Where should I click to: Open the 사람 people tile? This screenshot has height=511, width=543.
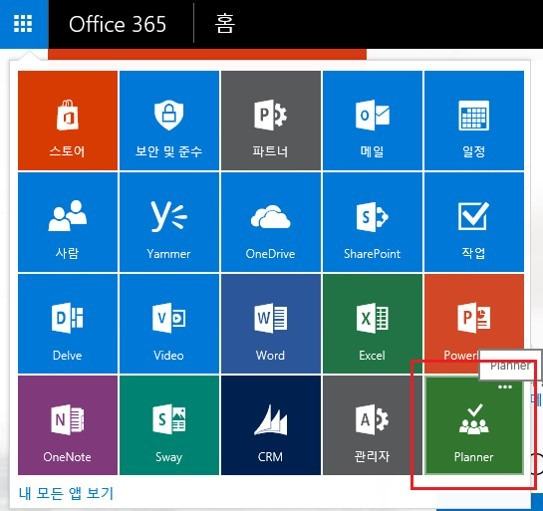68,222
